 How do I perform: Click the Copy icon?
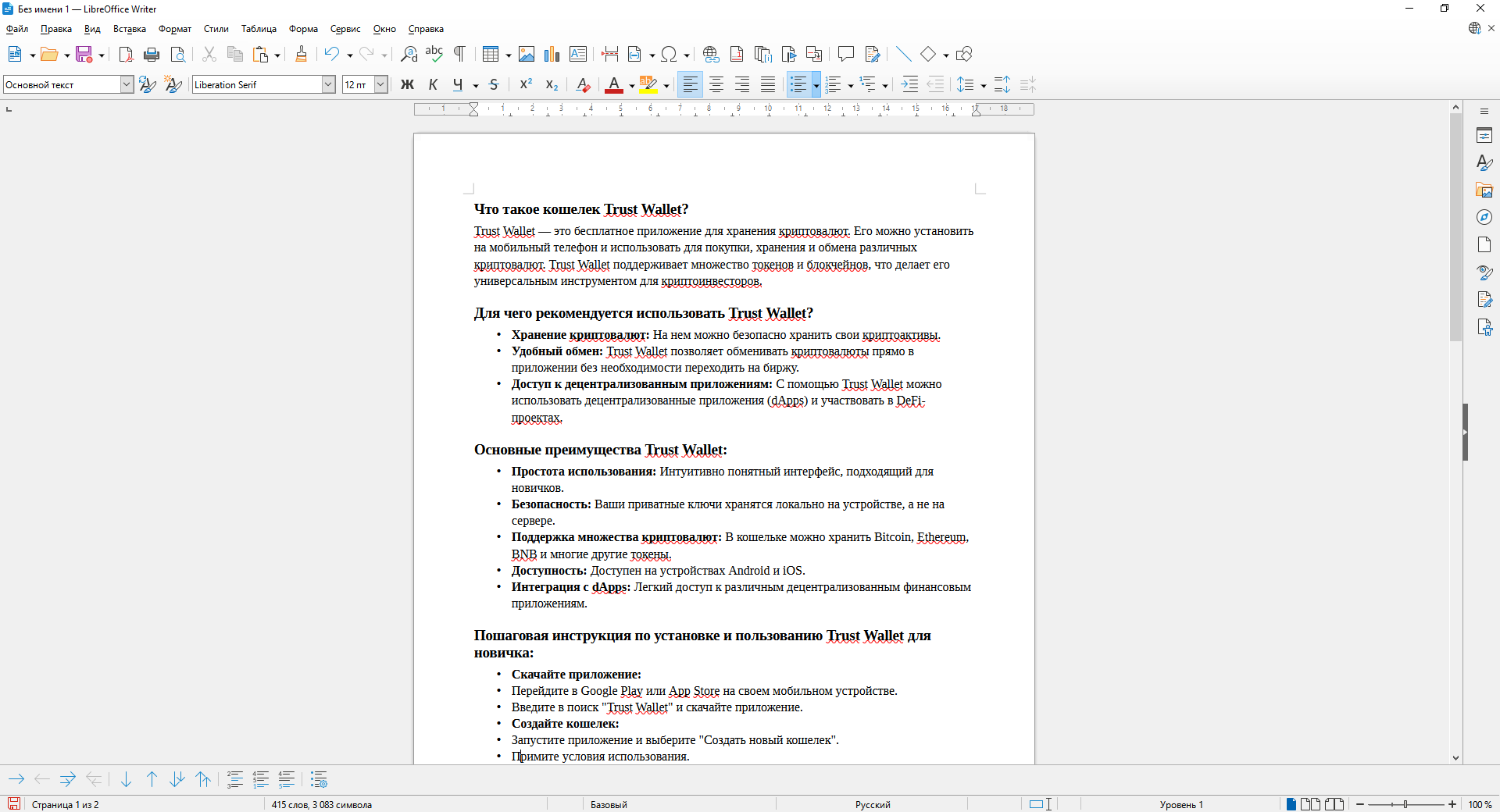pyautogui.click(x=234, y=54)
